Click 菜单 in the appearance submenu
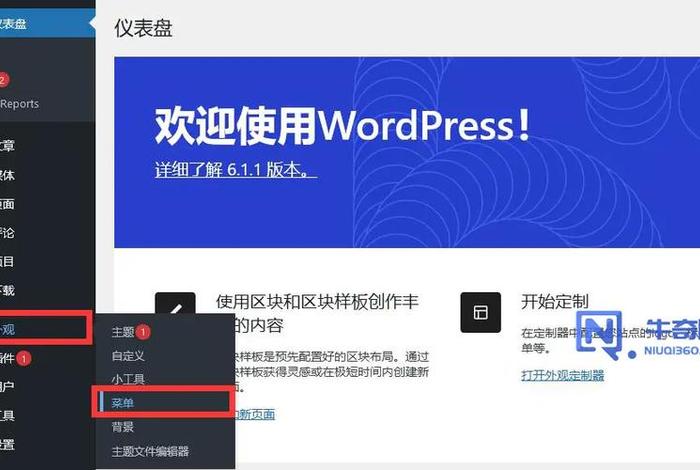The height and width of the screenshot is (470, 700). point(123,403)
